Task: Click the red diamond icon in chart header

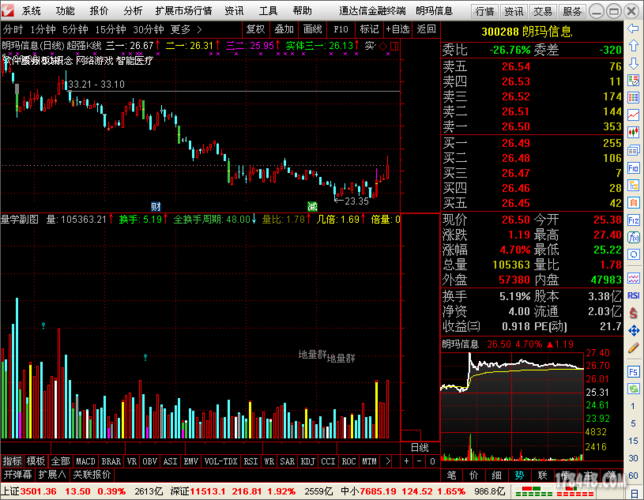Action: click(383, 46)
